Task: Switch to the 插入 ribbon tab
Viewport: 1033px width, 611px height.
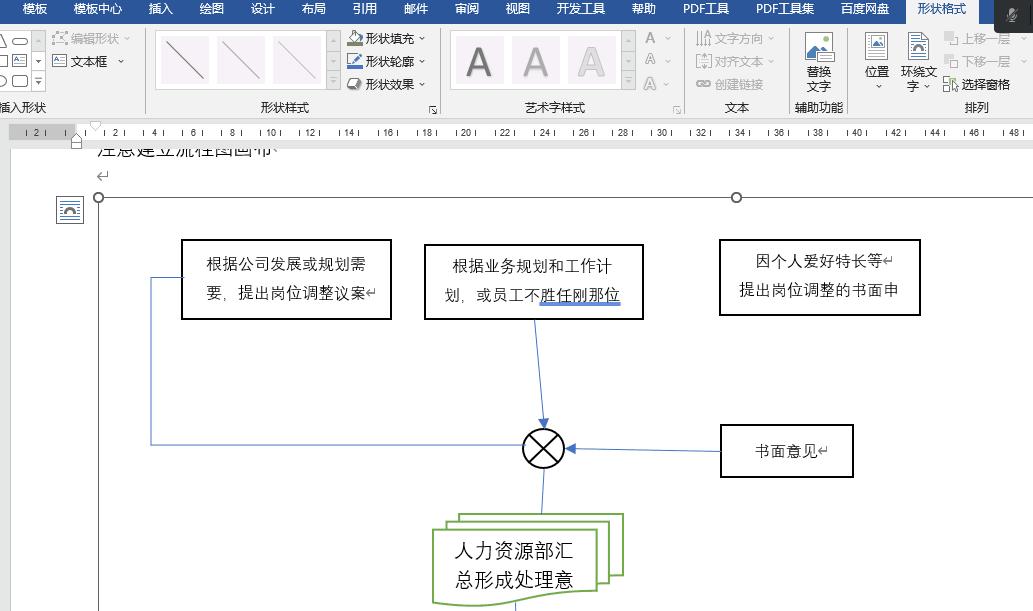Action: point(160,9)
